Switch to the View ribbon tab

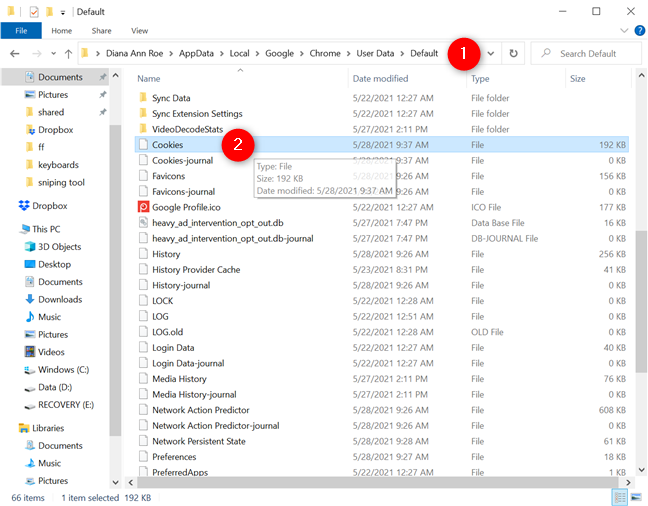tap(139, 31)
